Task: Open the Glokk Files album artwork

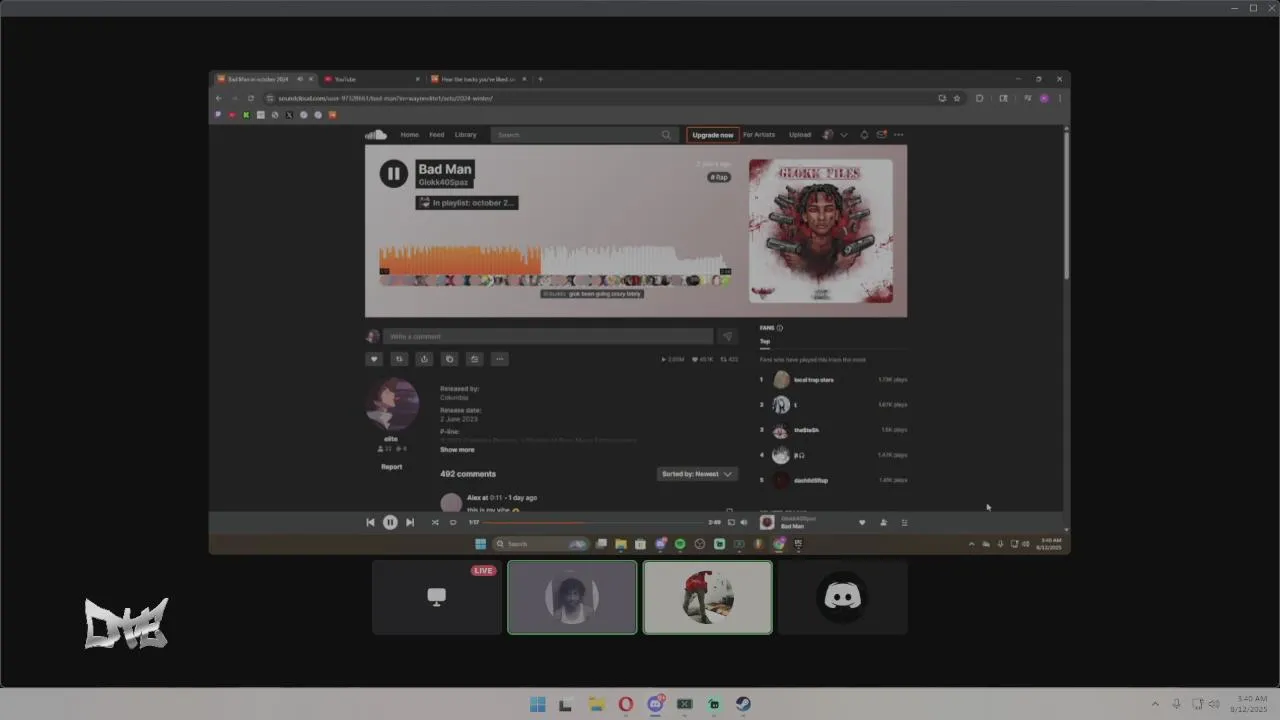Action: [x=821, y=231]
